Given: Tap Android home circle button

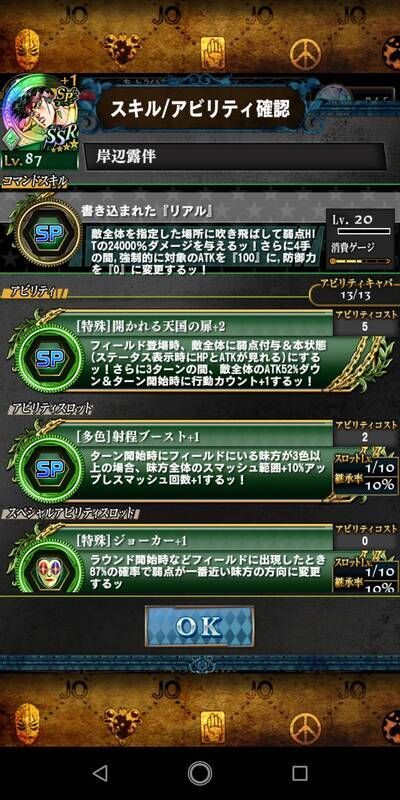Looking at the screenshot, I should tap(200, 773).
